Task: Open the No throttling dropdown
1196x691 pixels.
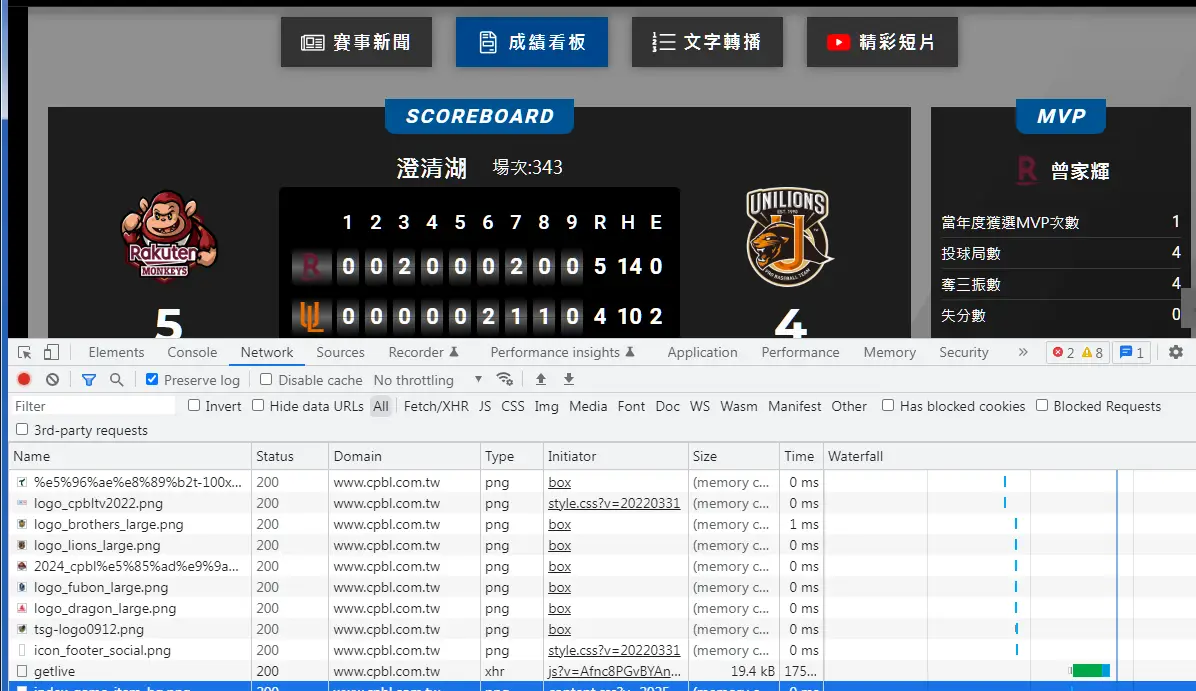Action: point(428,380)
